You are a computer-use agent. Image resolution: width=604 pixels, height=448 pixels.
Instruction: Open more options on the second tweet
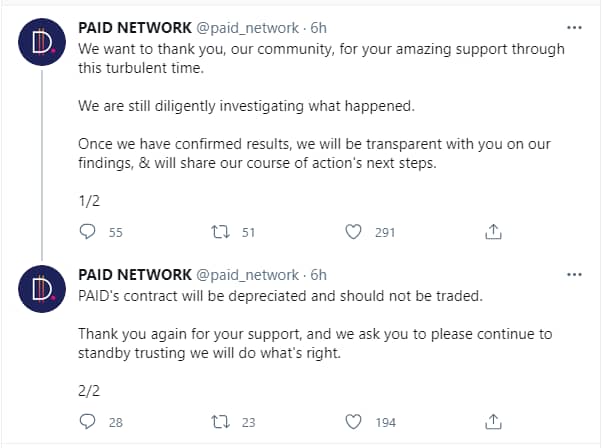tap(574, 274)
